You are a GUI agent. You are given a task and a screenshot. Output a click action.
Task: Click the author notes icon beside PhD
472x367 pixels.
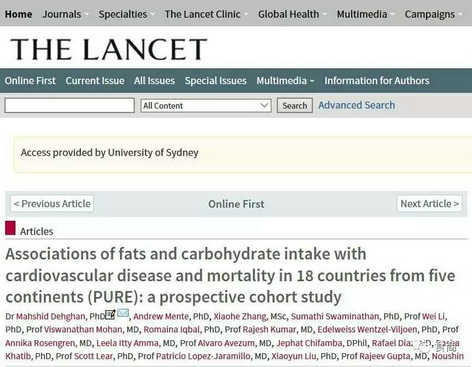point(110,314)
